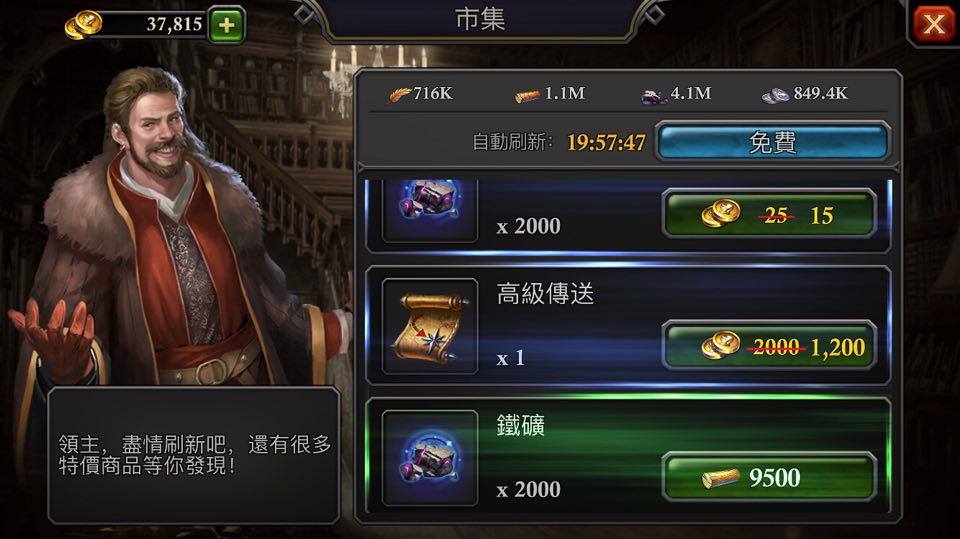Click the gold coins icon beside 37,815
The width and height of the screenshot is (960, 539).
point(83,25)
